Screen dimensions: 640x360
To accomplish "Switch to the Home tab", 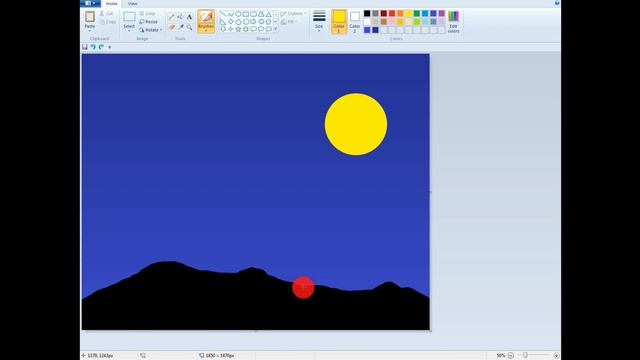I will (111, 4).
